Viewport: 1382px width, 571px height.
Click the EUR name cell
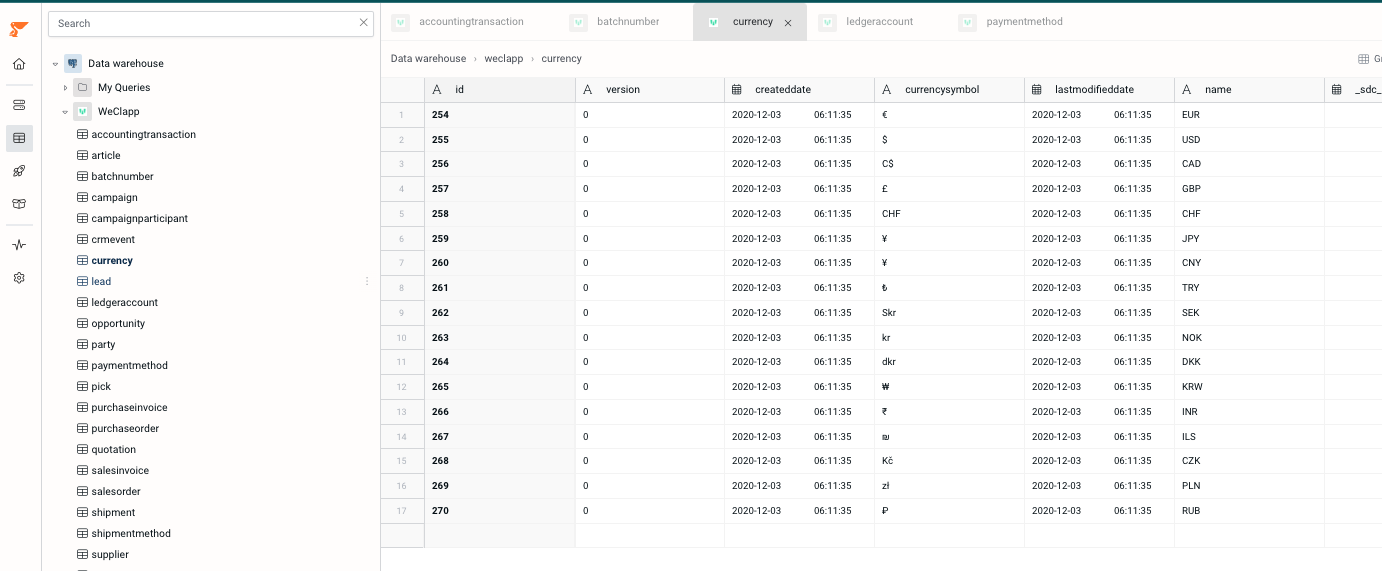pos(1250,115)
